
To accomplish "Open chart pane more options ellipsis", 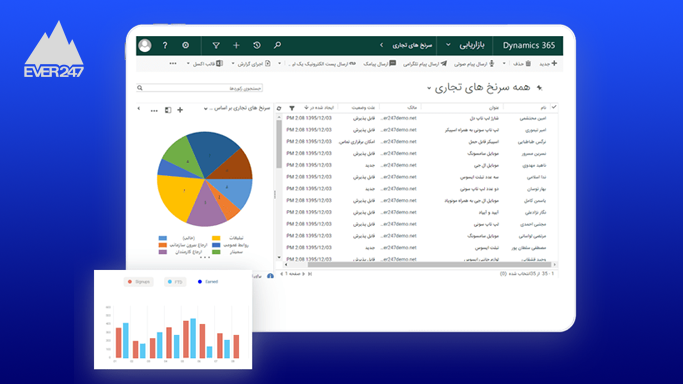I will coord(154,111).
